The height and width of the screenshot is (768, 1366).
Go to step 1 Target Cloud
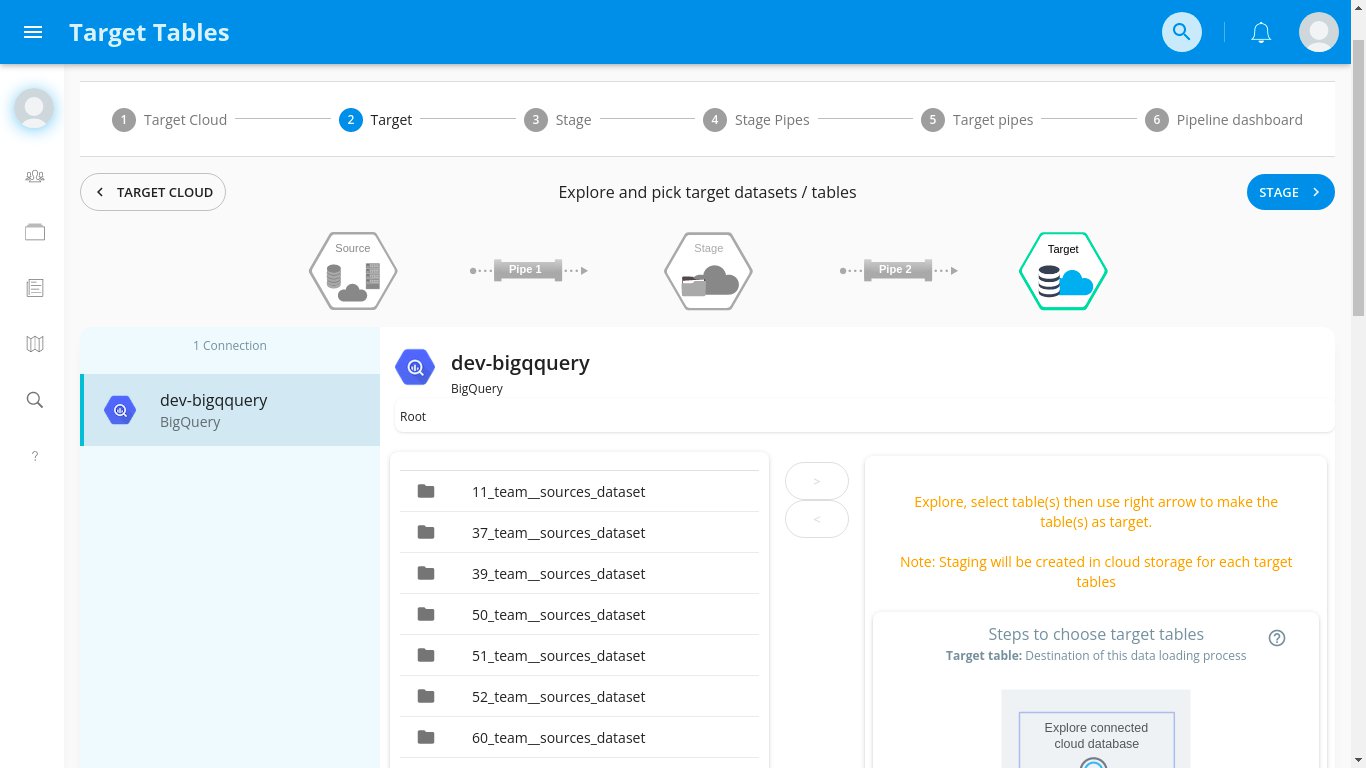click(170, 120)
